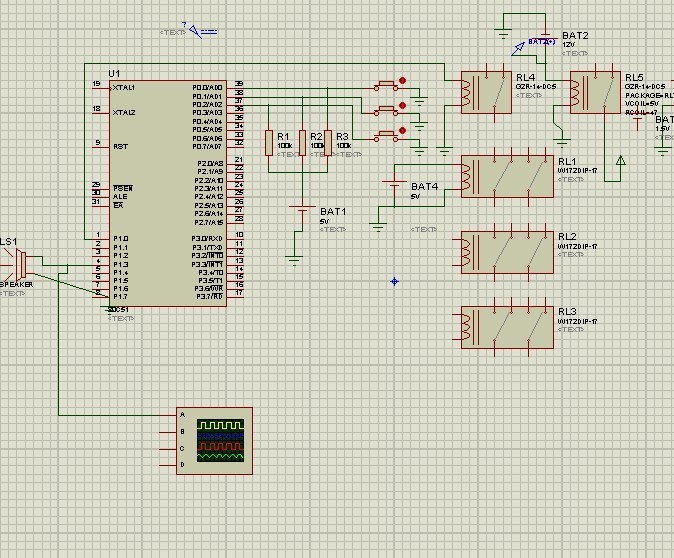Viewport: 674px width, 558px height.
Task: Toggle the bottom push button's red actuator
Action: pos(402,129)
